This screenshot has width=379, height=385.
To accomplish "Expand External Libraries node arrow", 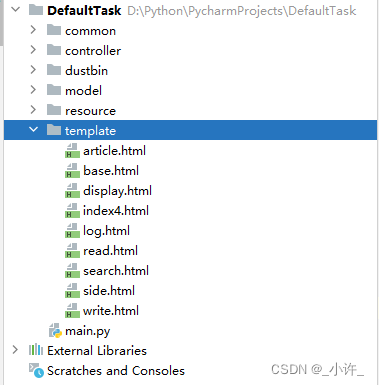I will (x=15, y=350).
